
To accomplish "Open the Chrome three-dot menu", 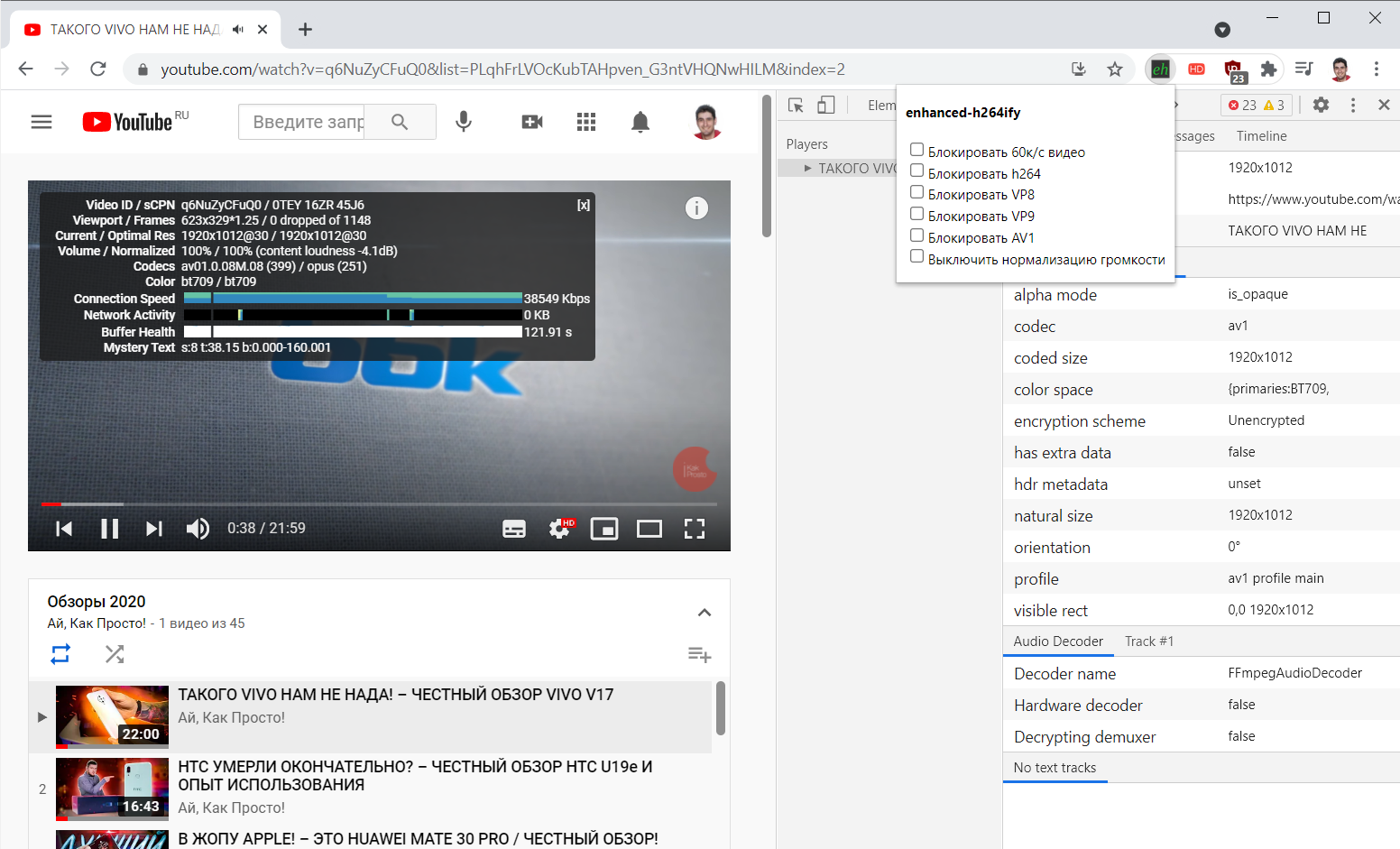I will (1377, 69).
